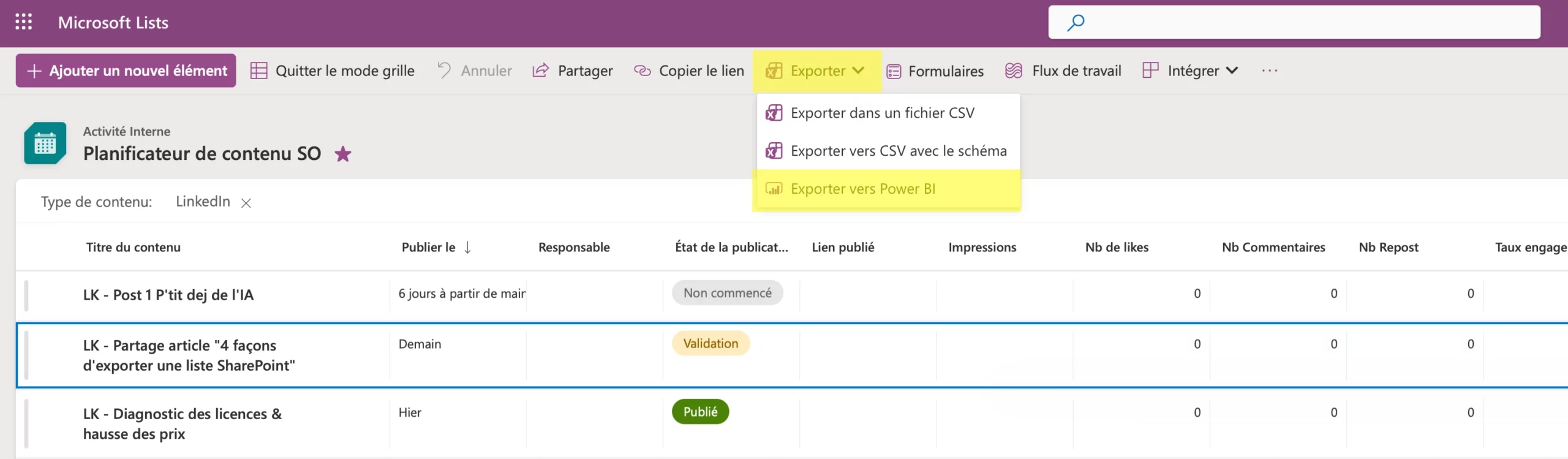The width and height of the screenshot is (1568, 459).
Task: Expand the Exporter dropdown chevron
Action: click(x=858, y=70)
